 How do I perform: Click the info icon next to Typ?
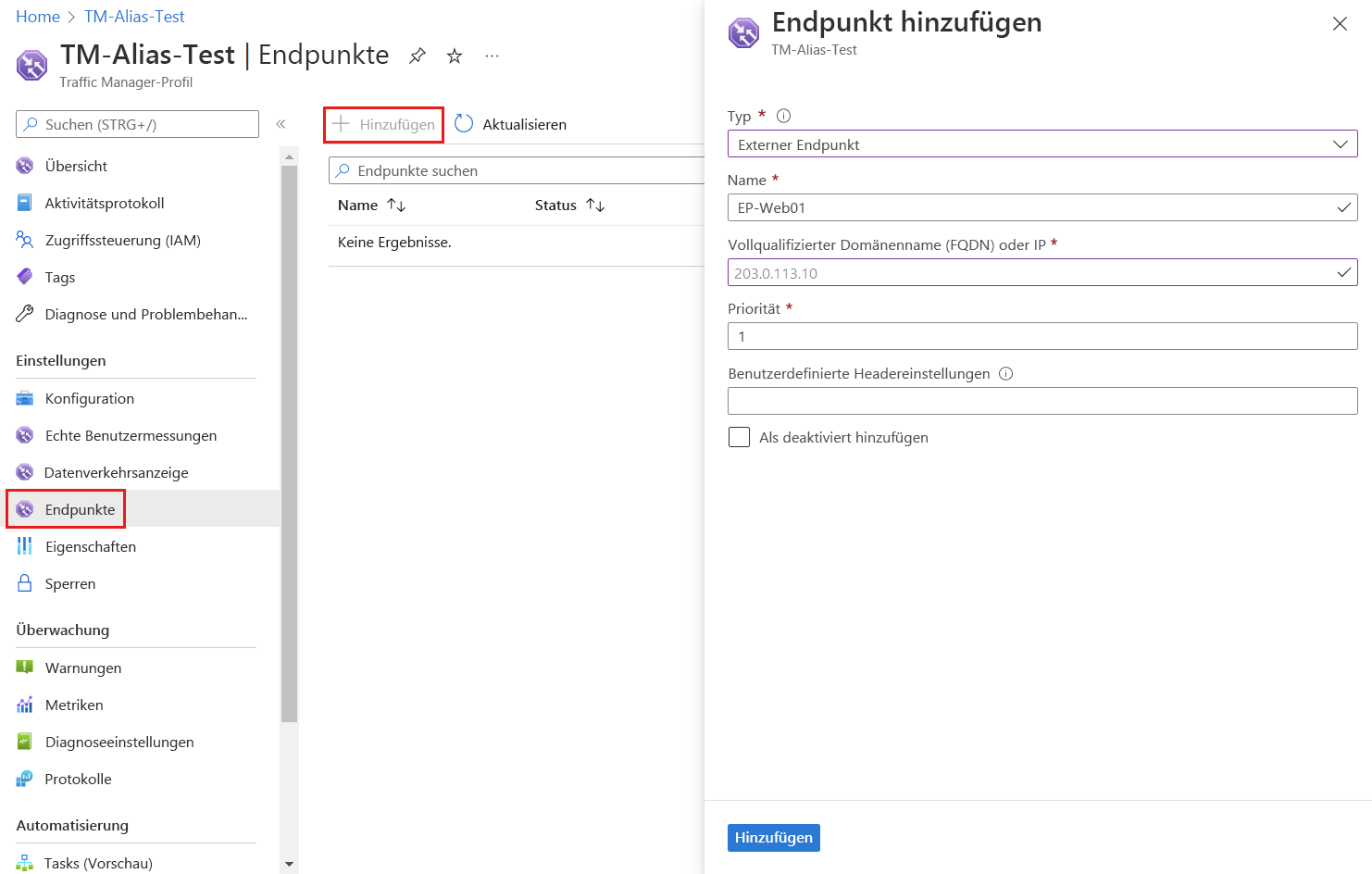tap(783, 116)
